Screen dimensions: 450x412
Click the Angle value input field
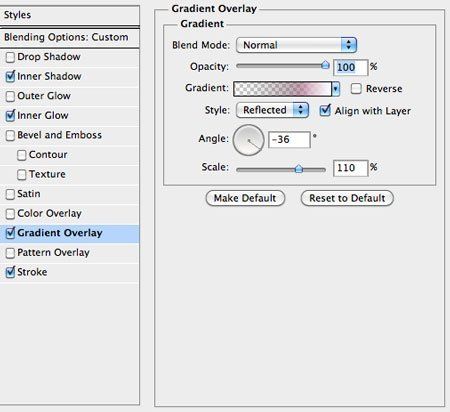(289, 140)
